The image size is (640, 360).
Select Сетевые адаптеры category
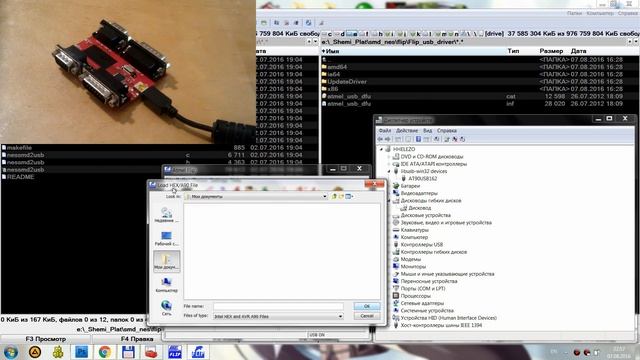tap(422, 304)
